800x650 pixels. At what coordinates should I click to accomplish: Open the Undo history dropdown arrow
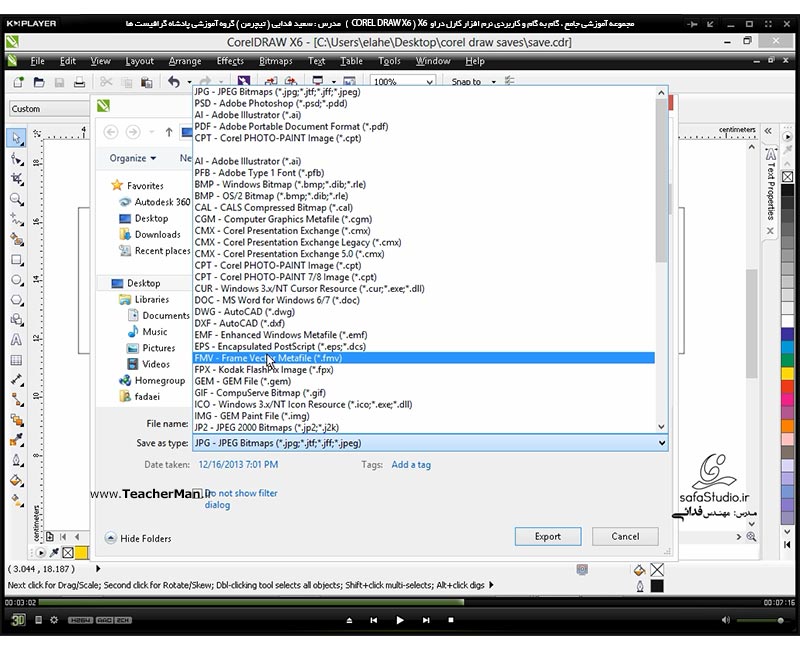click(x=189, y=82)
